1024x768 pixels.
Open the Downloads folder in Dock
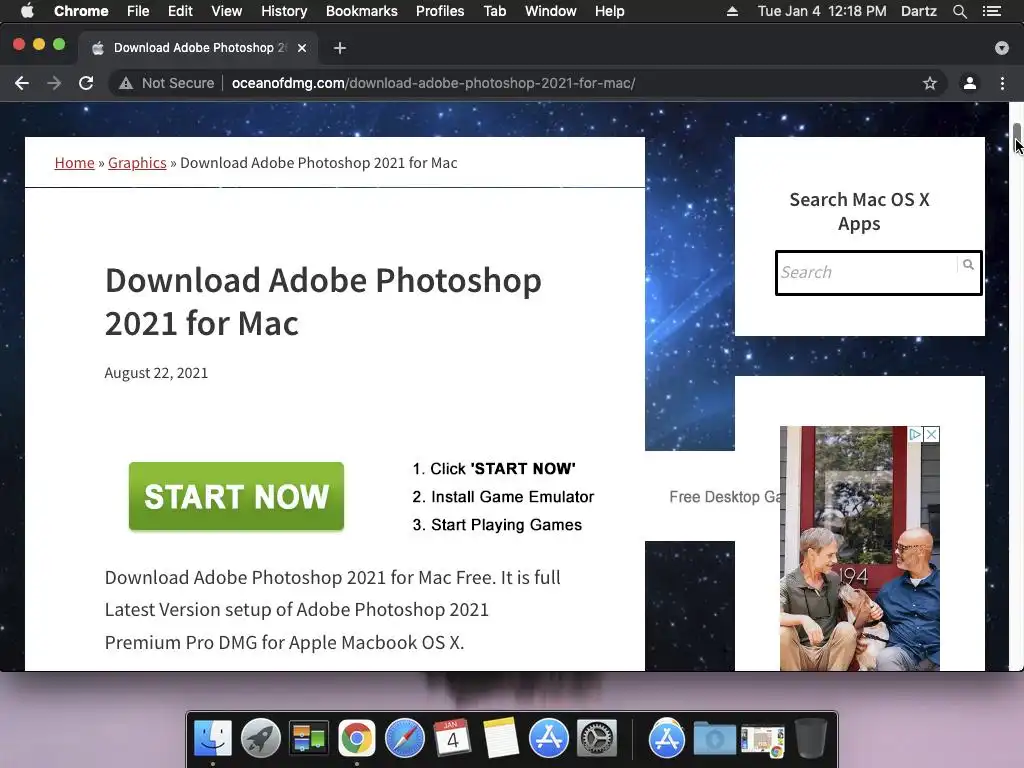(x=714, y=738)
